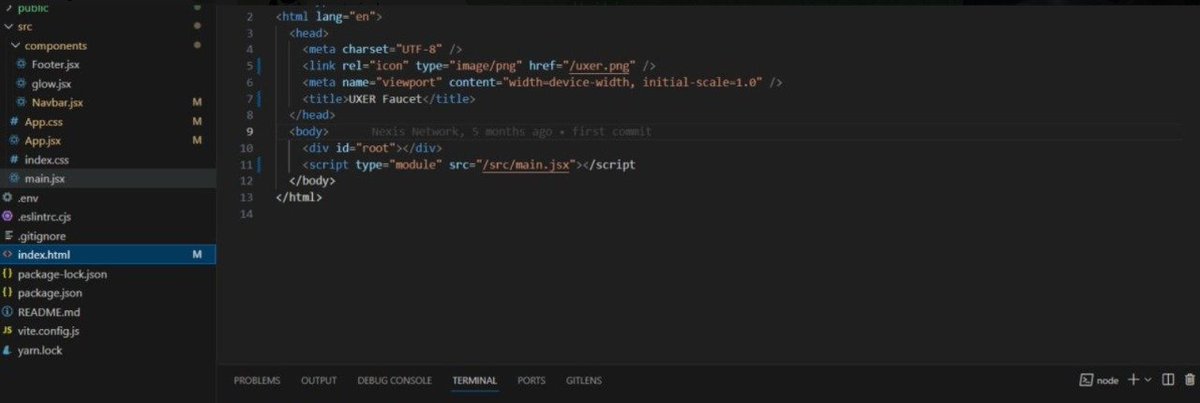The width and height of the screenshot is (1200, 403).
Task: Click line number 9 in the gutter
Action: click(248, 131)
